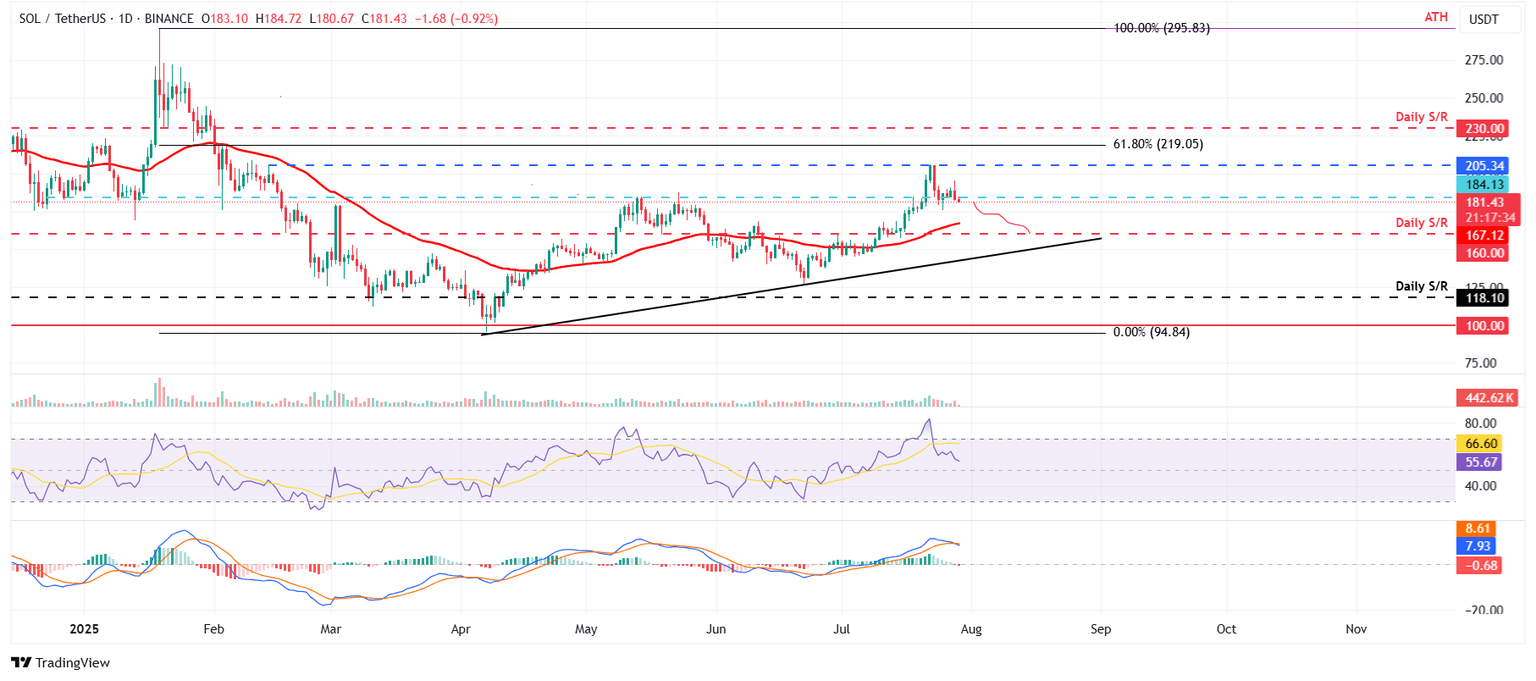Viewport: 1536px width, 681px height.
Task: Click the 66.60 RSI moving average label
Action: (x=1481, y=442)
